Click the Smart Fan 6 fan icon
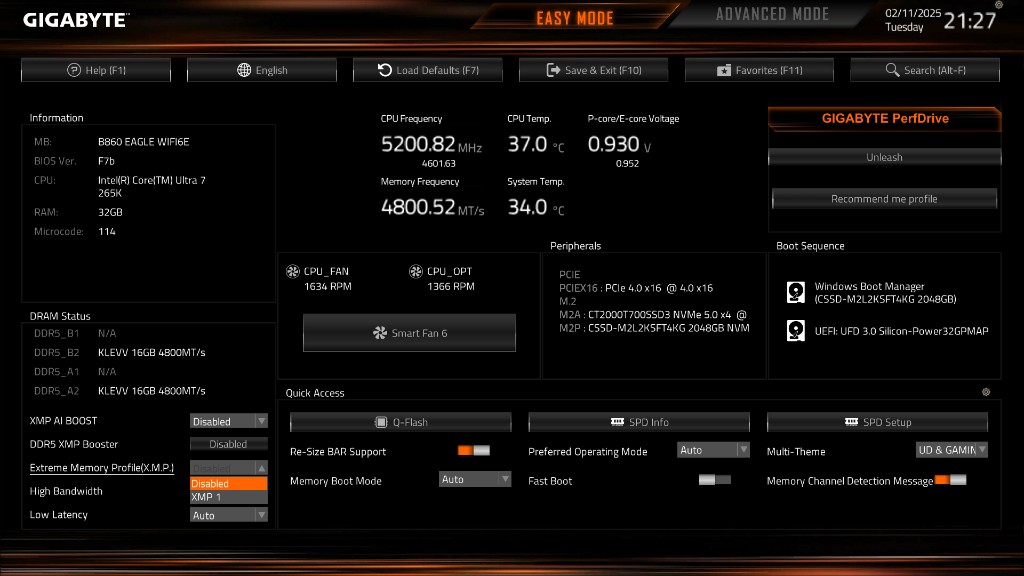 coord(380,333)
